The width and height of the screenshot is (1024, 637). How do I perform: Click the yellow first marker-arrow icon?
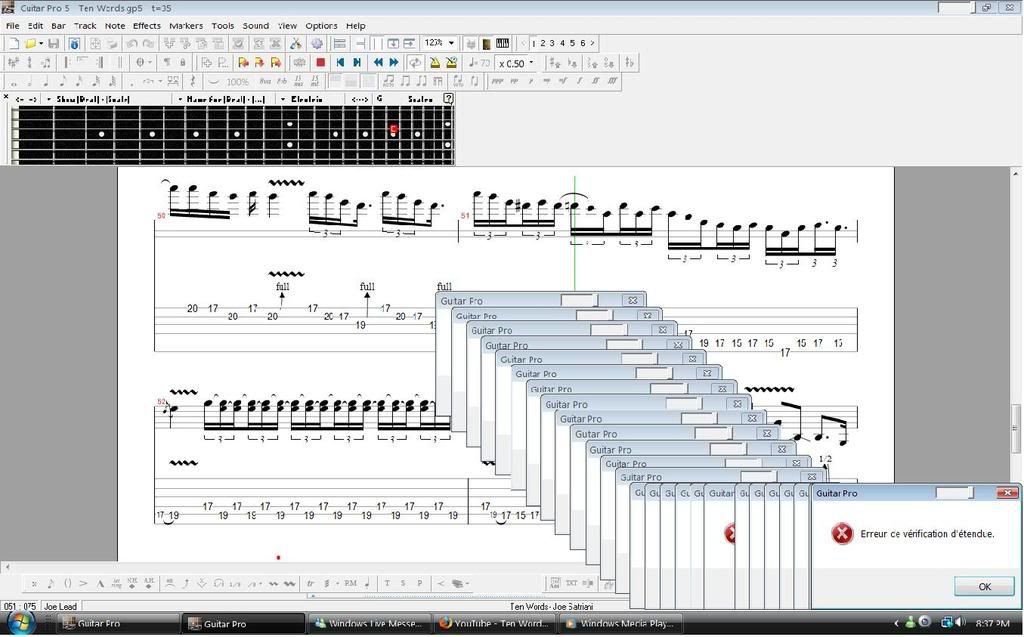243,63
